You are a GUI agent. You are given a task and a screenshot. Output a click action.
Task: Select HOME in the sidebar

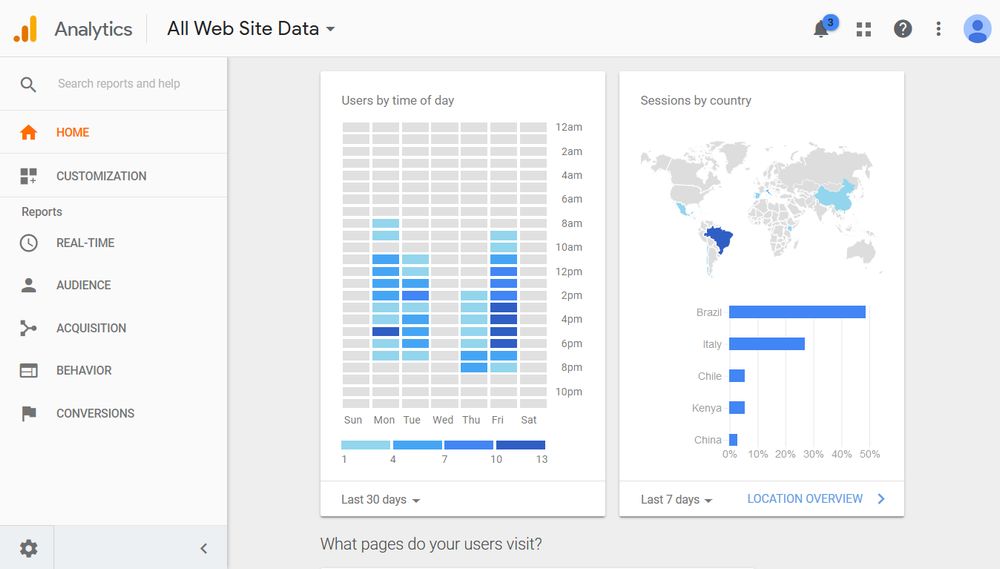click(72, 132)
